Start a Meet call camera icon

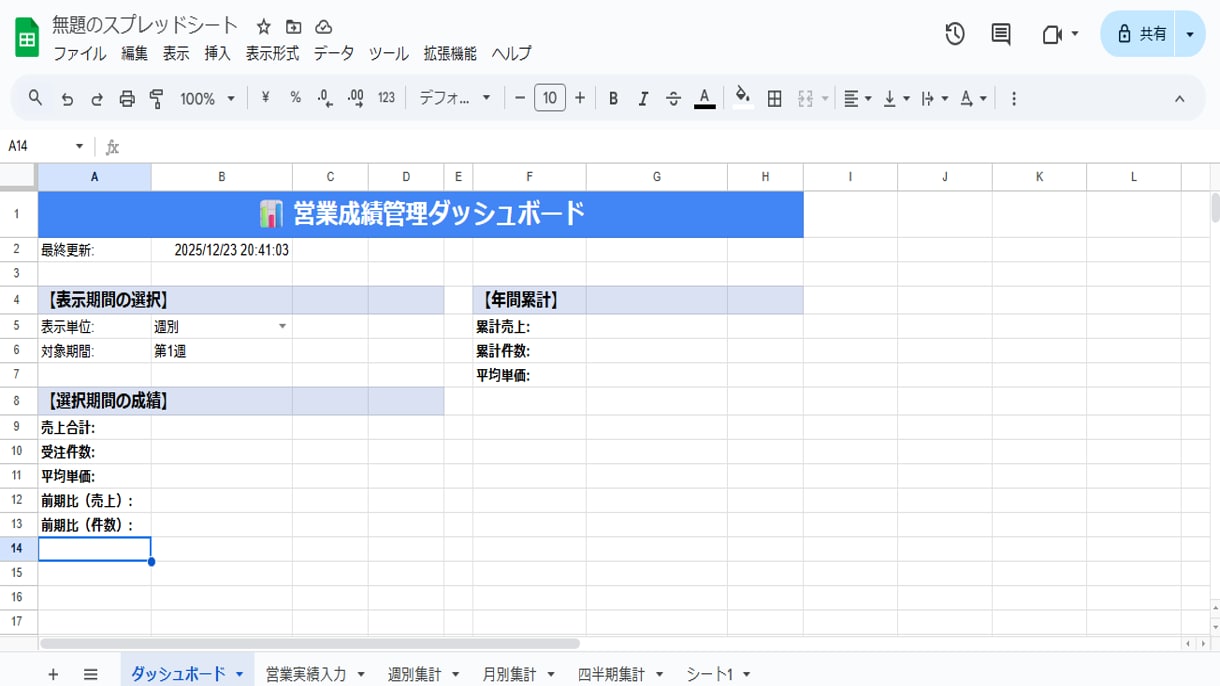pyautogui.click(x=1051, y=34)
